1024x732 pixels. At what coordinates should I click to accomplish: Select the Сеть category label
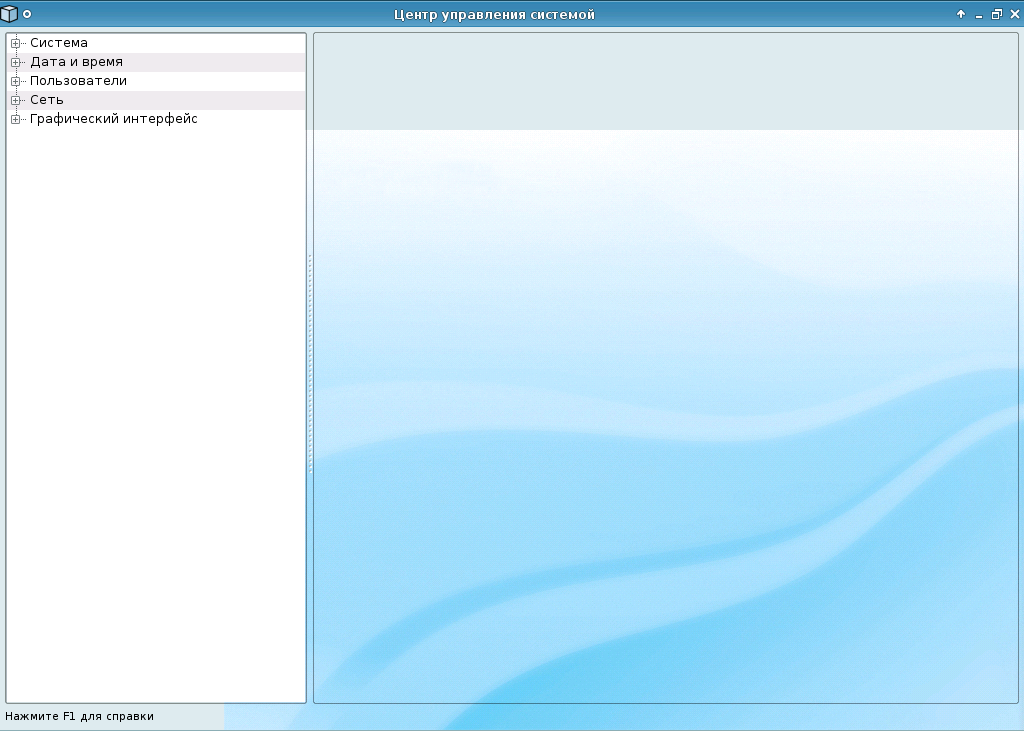coord(47,100)
